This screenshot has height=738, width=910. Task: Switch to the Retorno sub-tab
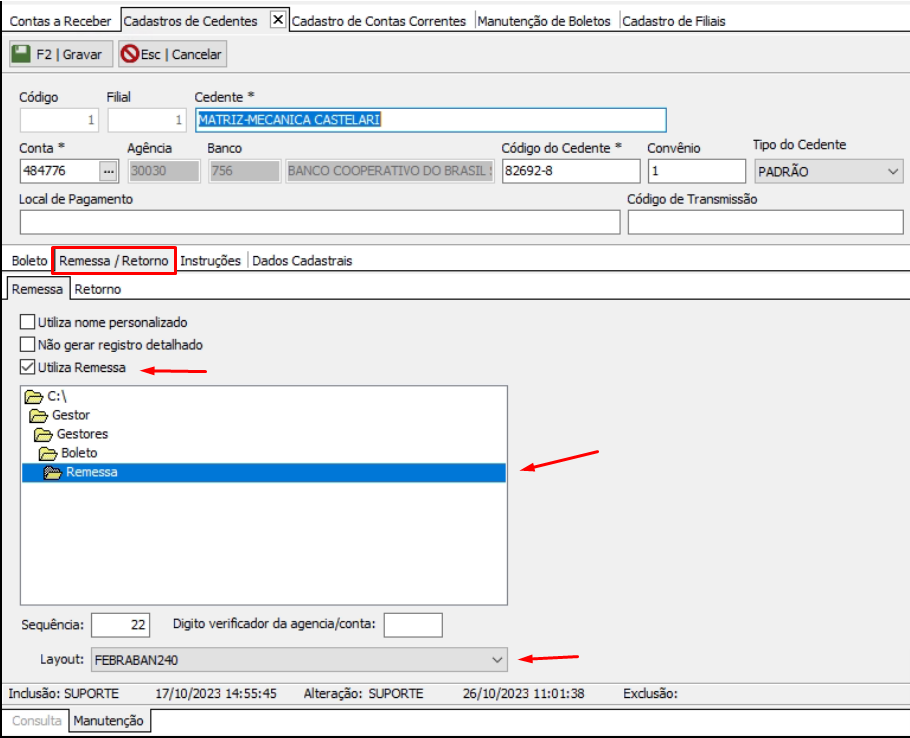point(98,289)
